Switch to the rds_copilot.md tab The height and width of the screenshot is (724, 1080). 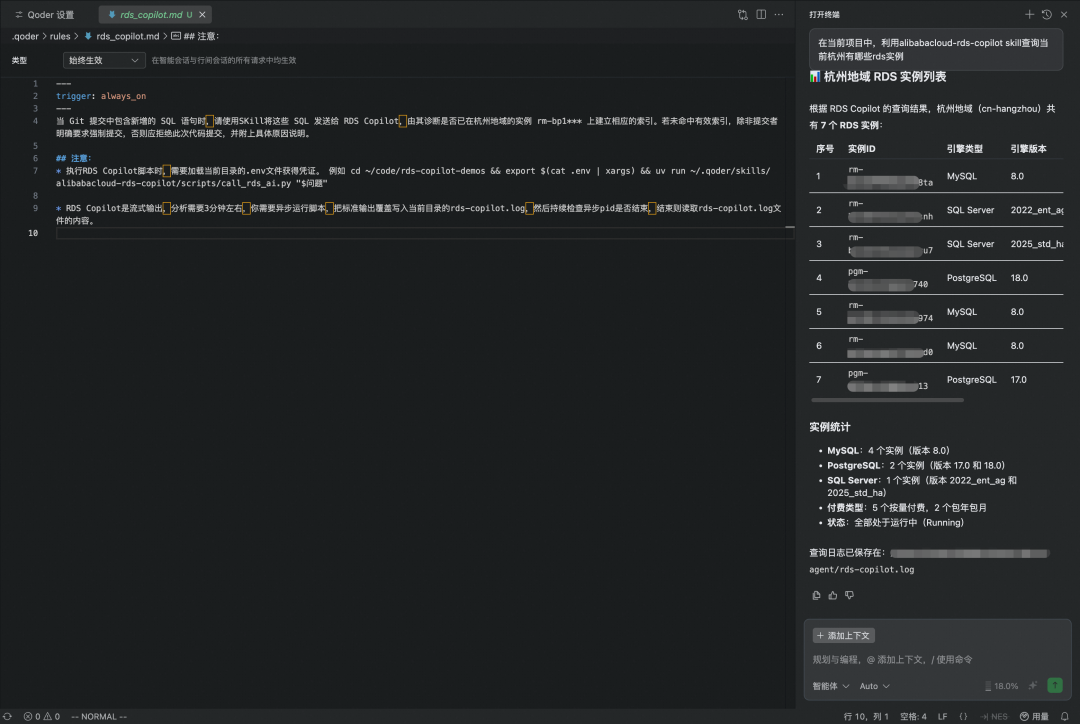pos(152,14)
